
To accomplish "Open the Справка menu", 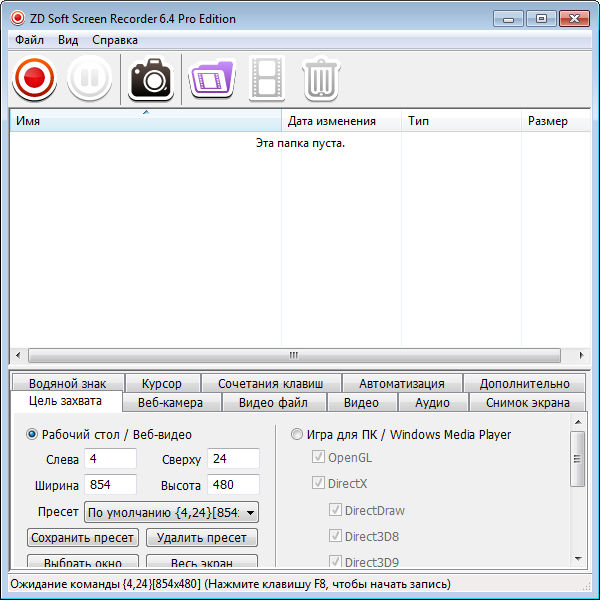I will 115,40.
